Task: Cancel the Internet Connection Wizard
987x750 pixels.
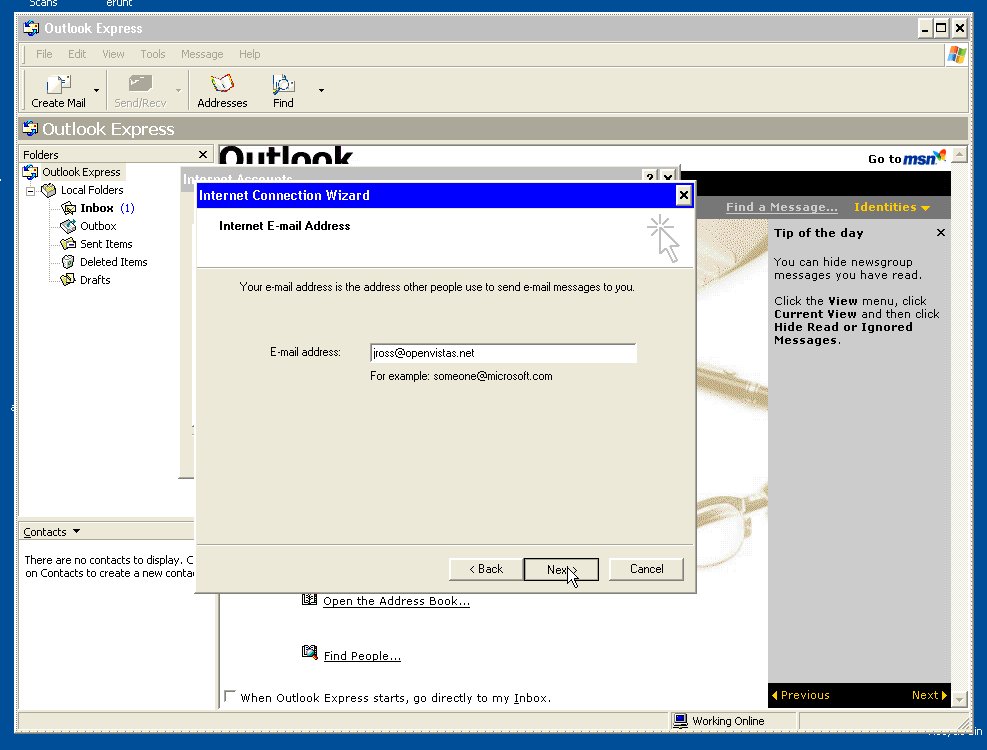Action: 646,569
